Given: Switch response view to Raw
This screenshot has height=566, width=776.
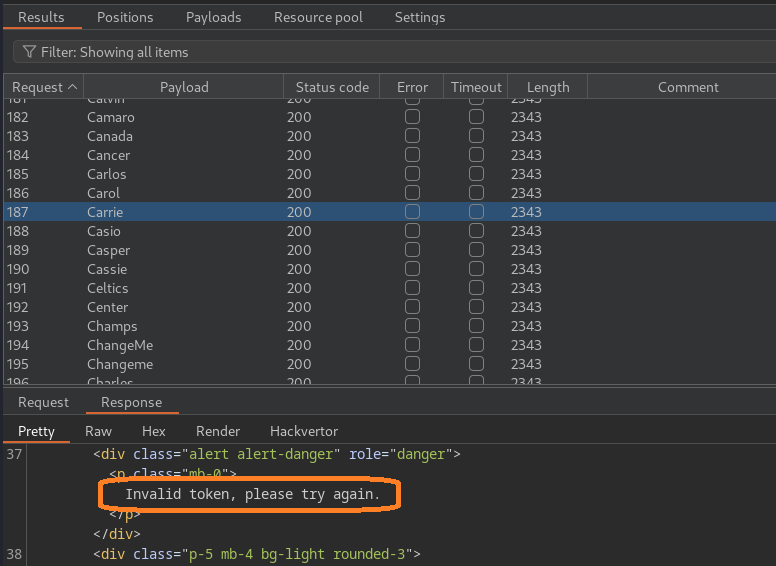Looking at the screenshot, I should click(99, 431).
